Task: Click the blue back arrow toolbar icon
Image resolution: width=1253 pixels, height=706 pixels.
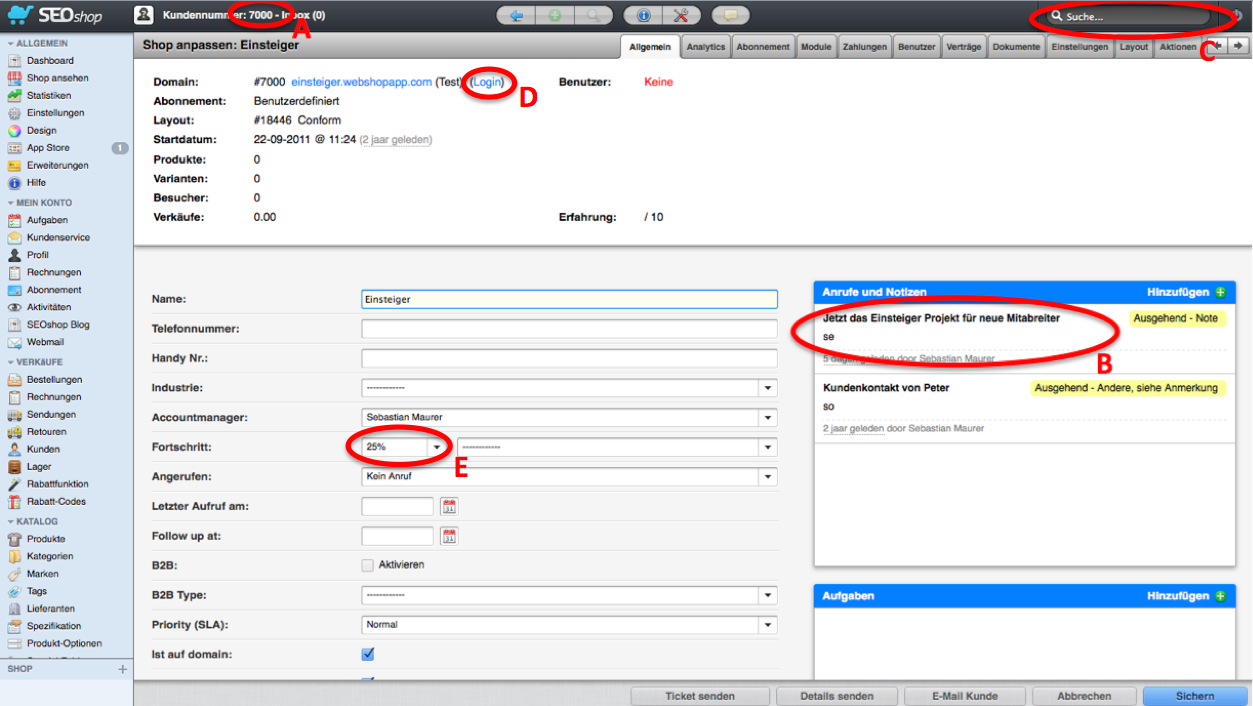Action: 516,16
